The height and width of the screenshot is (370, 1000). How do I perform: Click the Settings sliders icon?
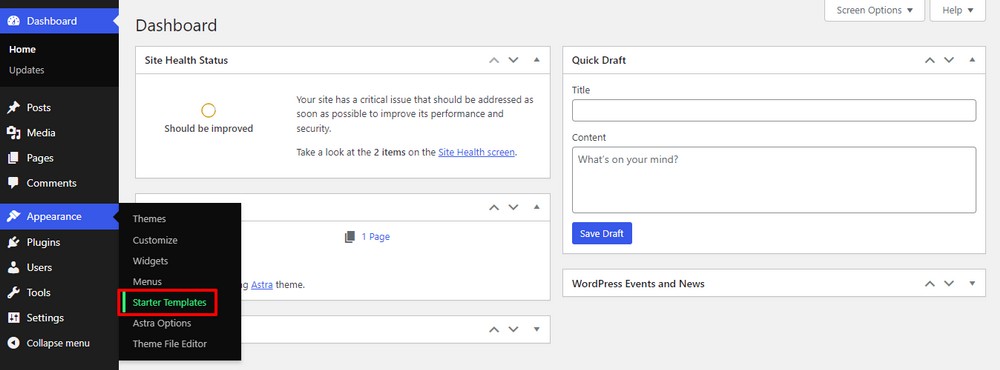(13, 318)
